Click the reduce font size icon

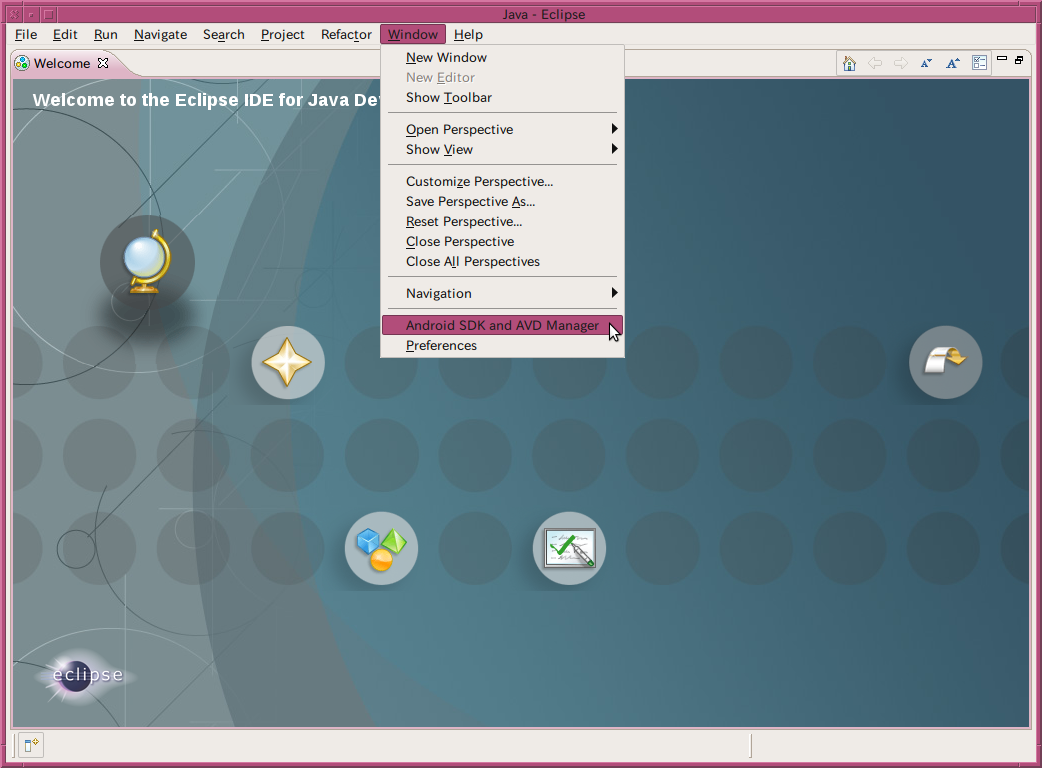(x=926, y=63)
